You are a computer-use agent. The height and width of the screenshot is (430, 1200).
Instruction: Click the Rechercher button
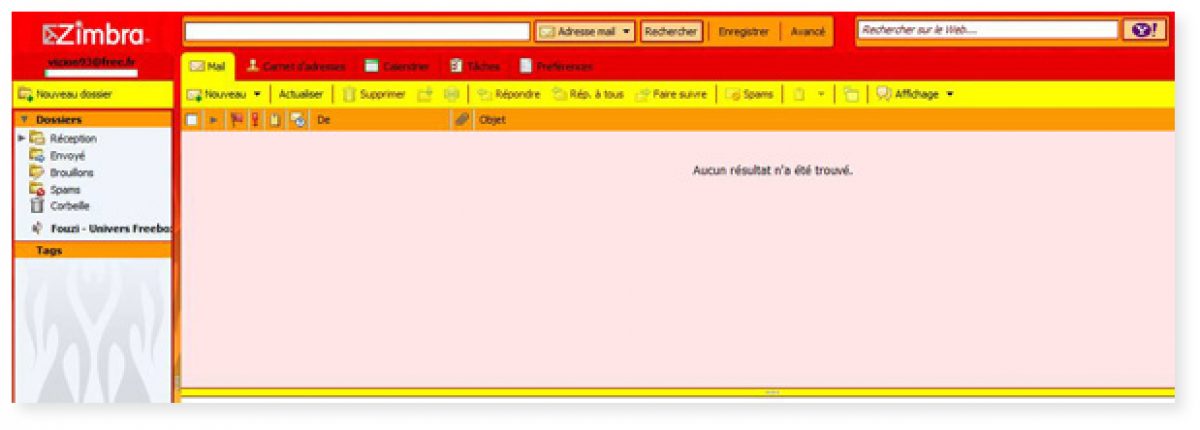click(x=671, y=31)
